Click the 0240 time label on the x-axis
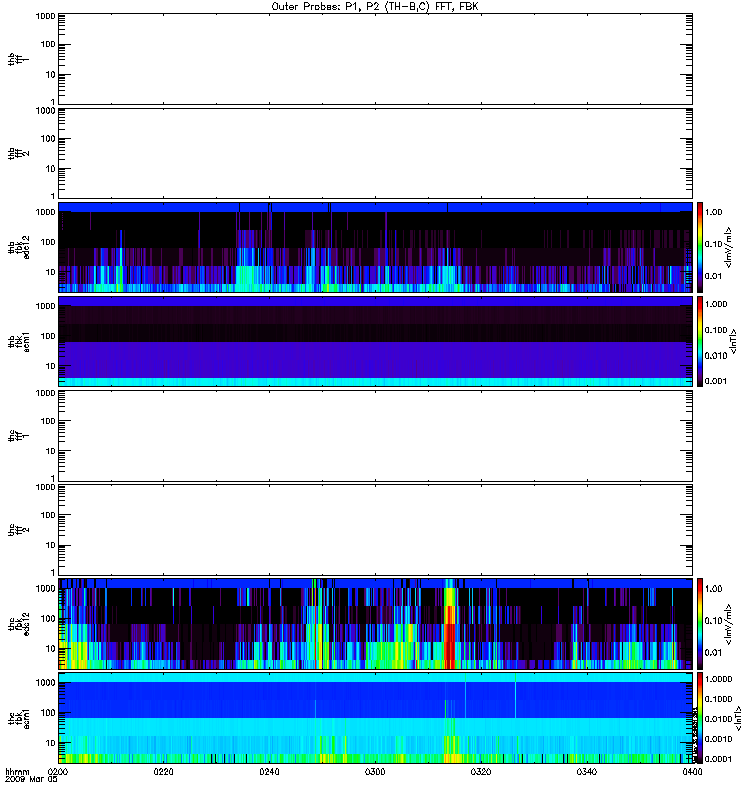750x800 pixels. pos(269,771)
